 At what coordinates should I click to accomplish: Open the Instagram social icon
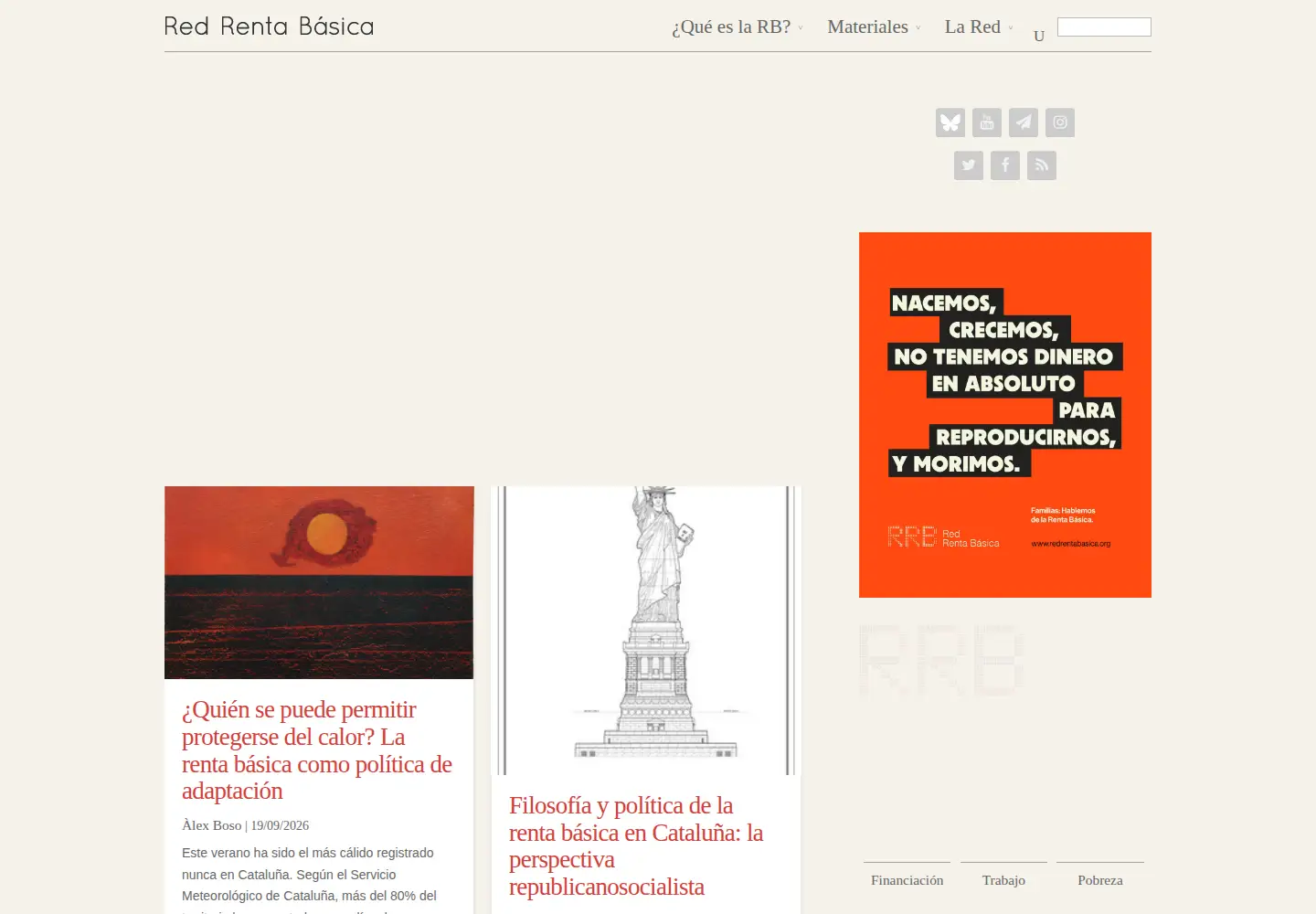coord(1060,122)
